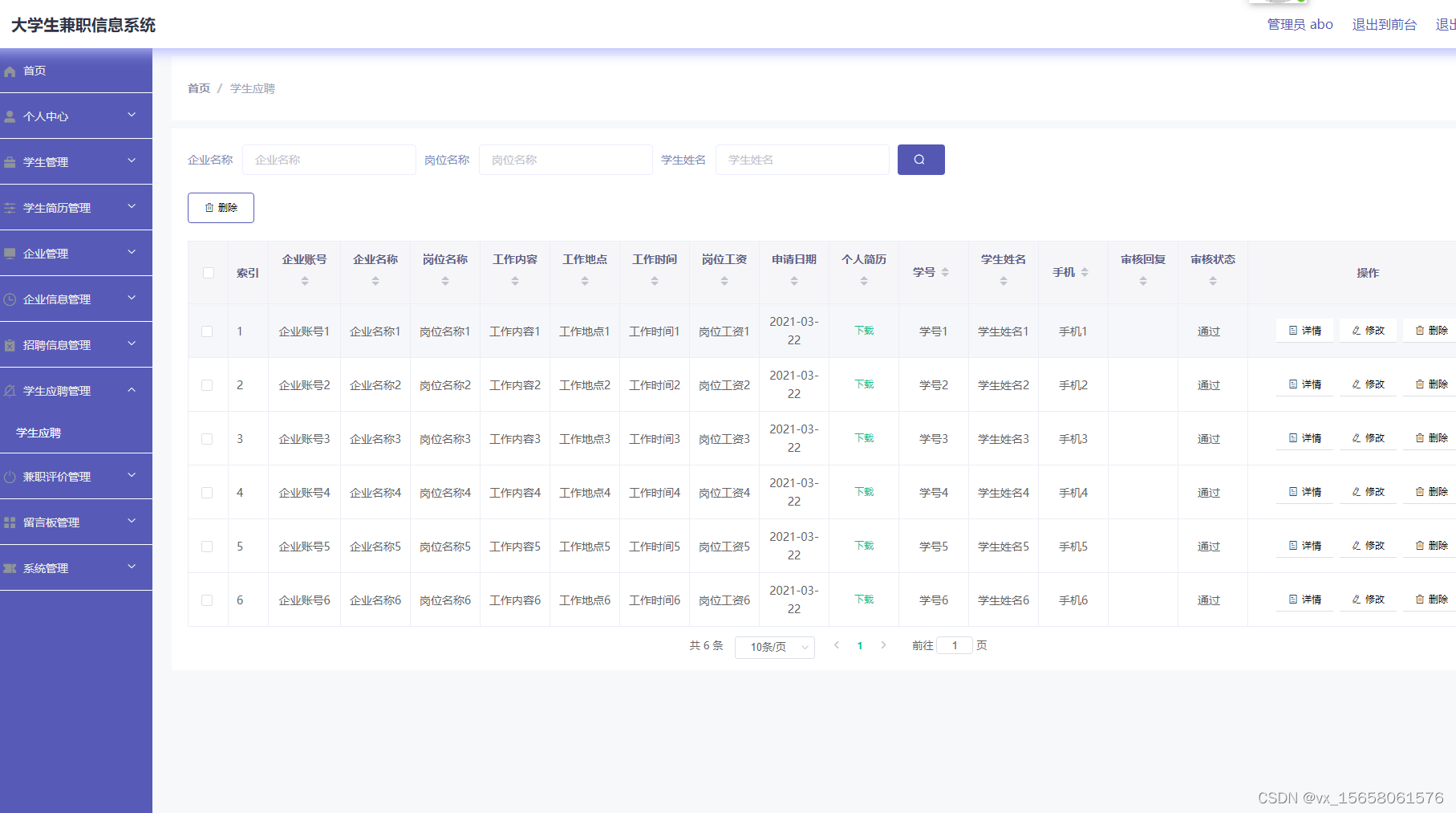Toggle the select-all header checkbox
This screenshot has height=813, width=1456.
tap(209, 273)
